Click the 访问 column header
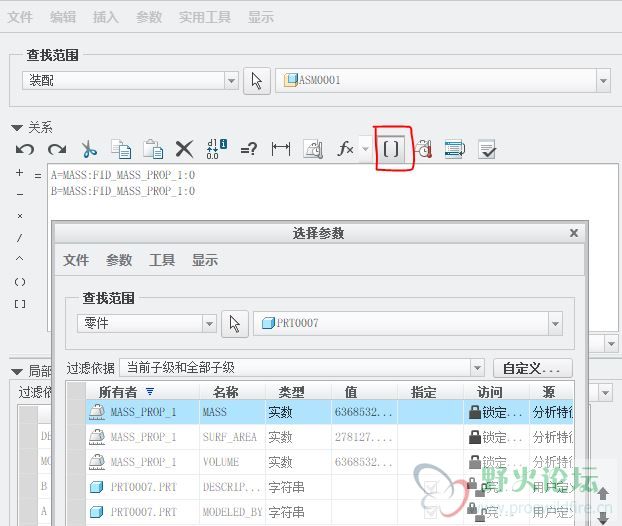The width and height of the screenshot is (622, 526). [497, 392]
